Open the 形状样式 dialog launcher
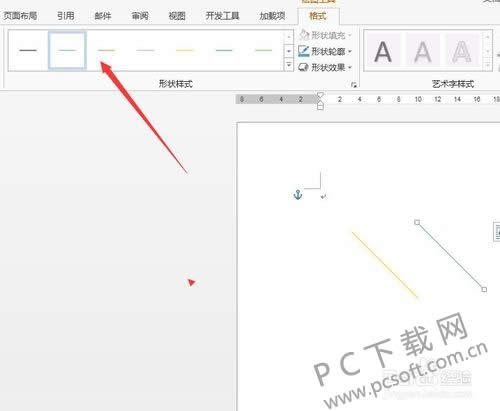The width and height of the screenshot is (500, 411). coord(354,85)
